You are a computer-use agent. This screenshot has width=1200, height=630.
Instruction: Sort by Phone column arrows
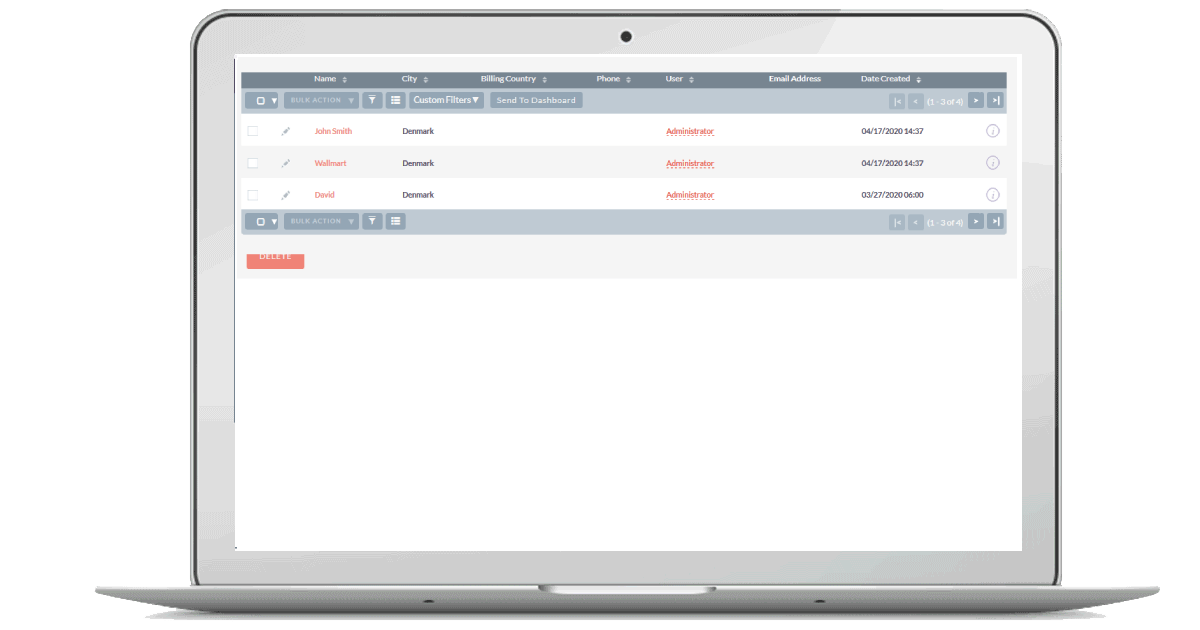coord(628,80)
